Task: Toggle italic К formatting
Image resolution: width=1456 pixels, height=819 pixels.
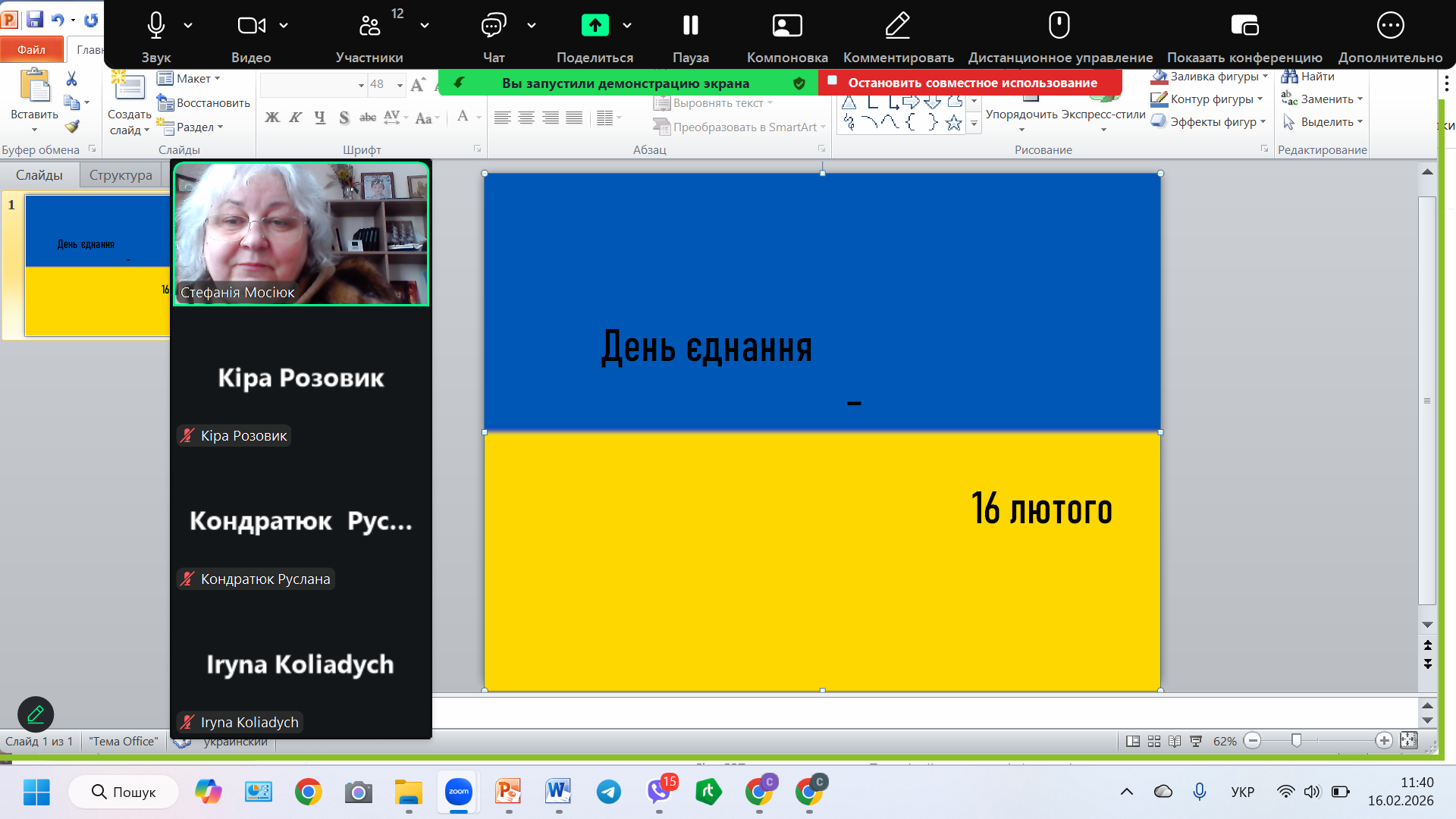Action: tap(296, 118)
